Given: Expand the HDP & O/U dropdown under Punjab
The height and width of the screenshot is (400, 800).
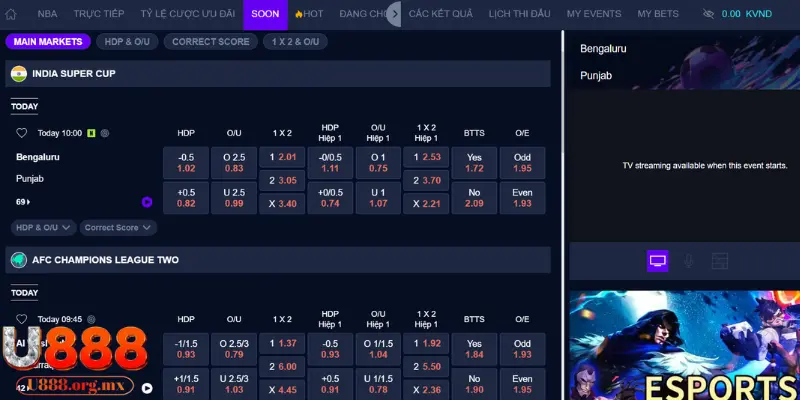Looking at the screenshot, I should pos(43,227).
